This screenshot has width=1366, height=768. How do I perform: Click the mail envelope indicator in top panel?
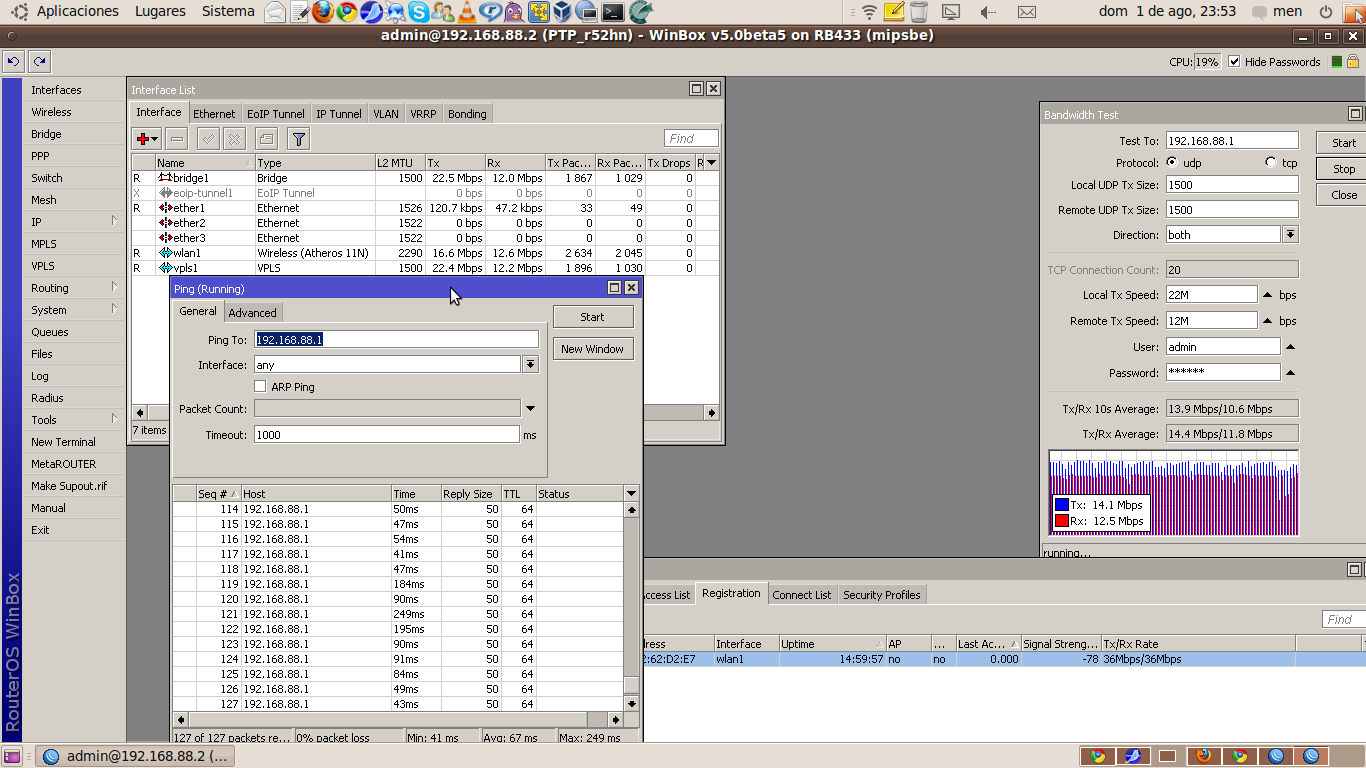pyautogui.click(x=1026, y=12)
